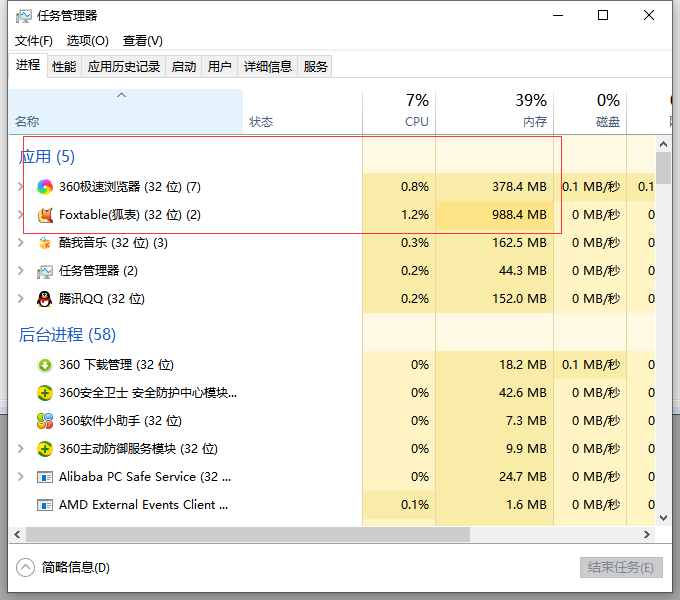680x600 pixels.
Task: Sort by the 名称 column header
Action: click(126, 111)
